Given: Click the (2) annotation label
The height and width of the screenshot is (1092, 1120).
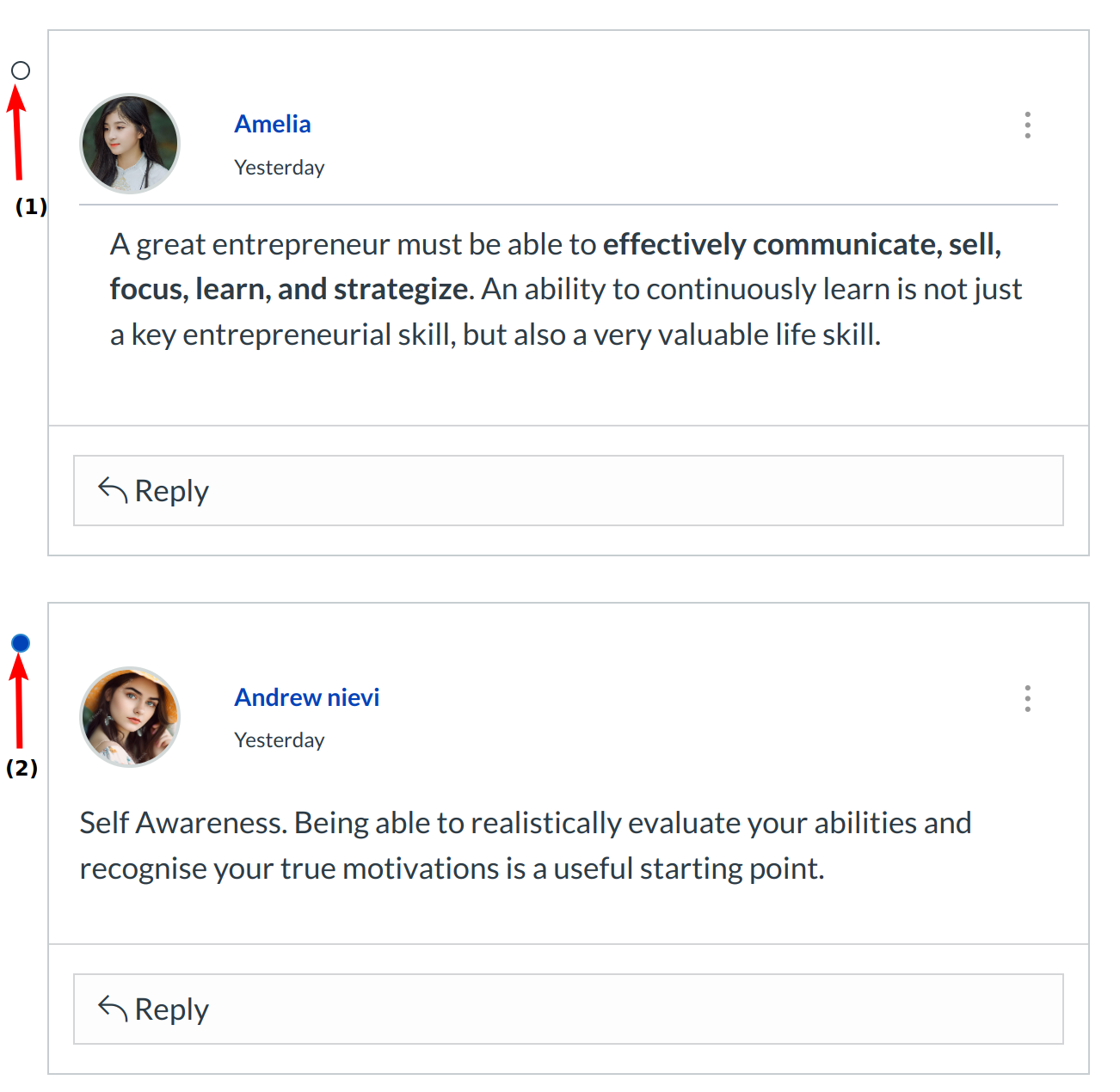Looking at the screenshot, I should point(22,768).
